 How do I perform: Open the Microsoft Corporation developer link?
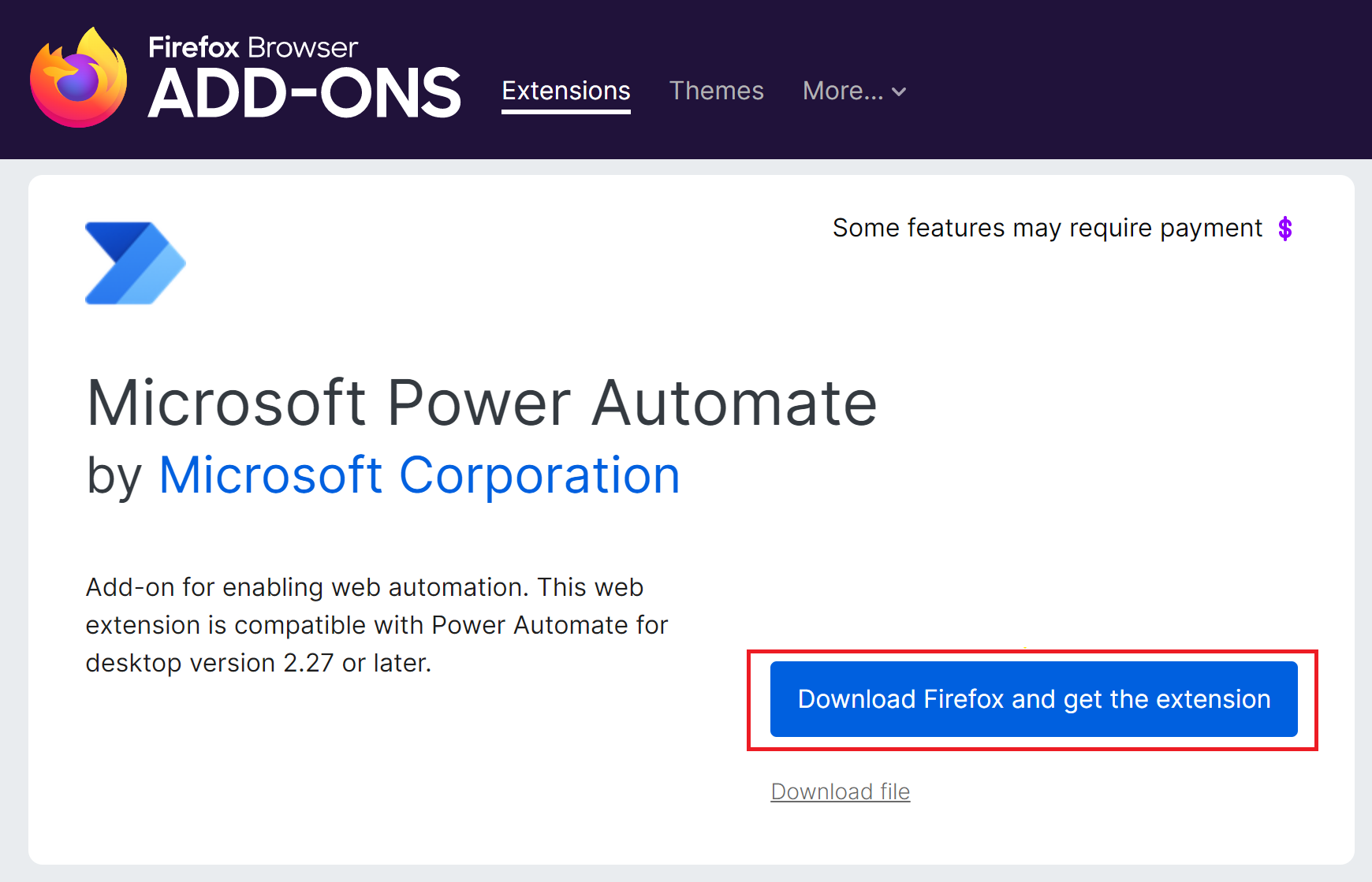(x=419, y=474)
